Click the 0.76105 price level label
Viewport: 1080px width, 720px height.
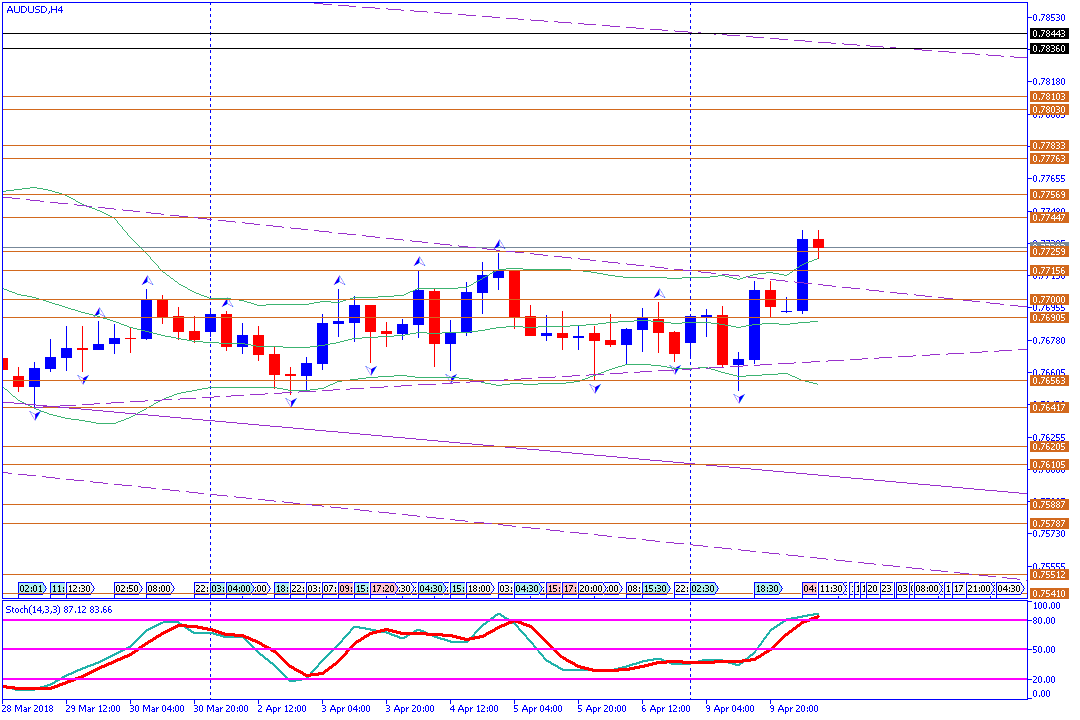tap(1048, 464)
